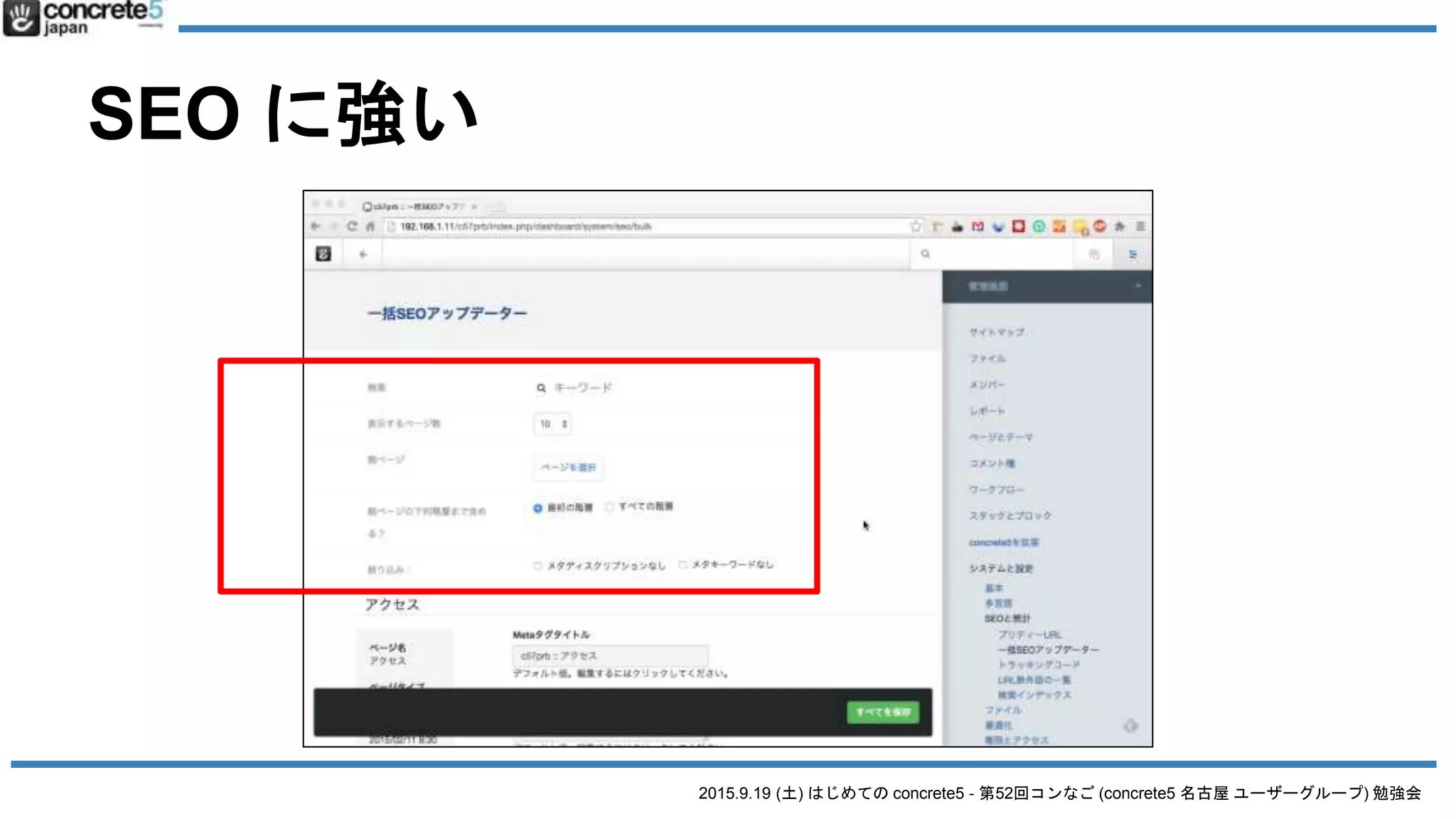The height and width of the screenshot is (819, 1456).
Task: Click the browser address bar URL
Action: click(x=525, y=227)
